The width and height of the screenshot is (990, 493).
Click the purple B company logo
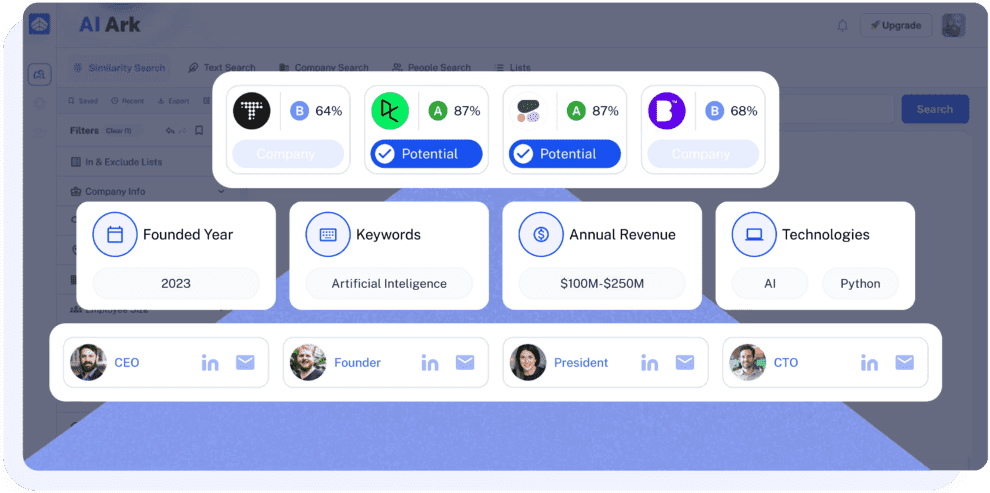coord(667,111)
